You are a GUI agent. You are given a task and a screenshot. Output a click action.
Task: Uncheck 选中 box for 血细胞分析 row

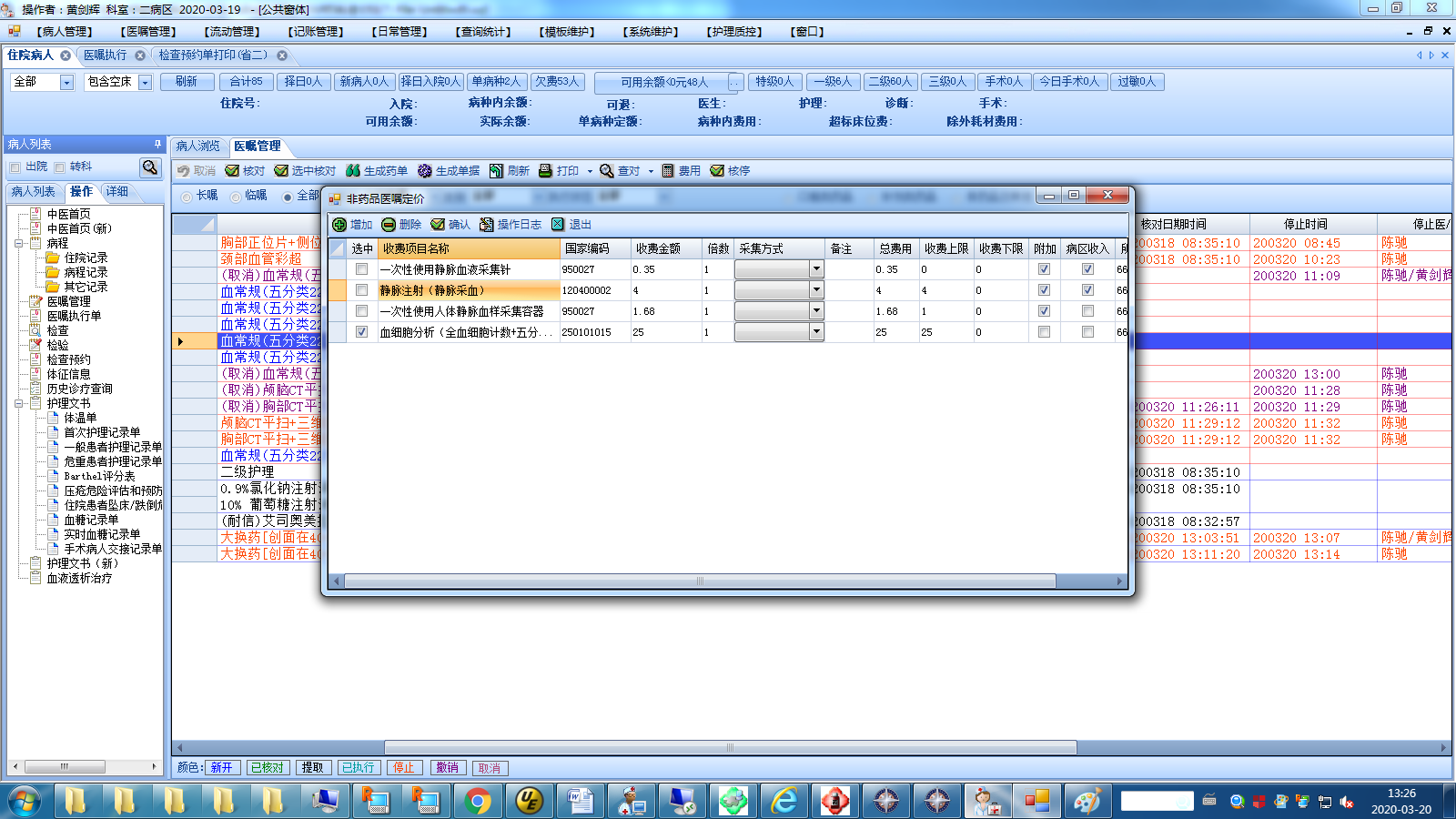click(362, 332)
